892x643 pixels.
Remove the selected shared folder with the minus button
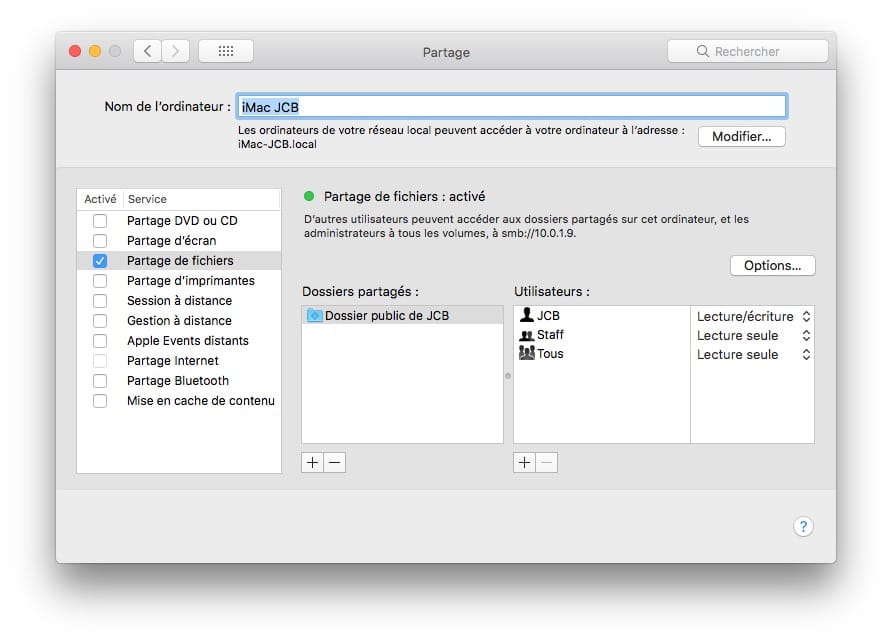coord(334,463)
